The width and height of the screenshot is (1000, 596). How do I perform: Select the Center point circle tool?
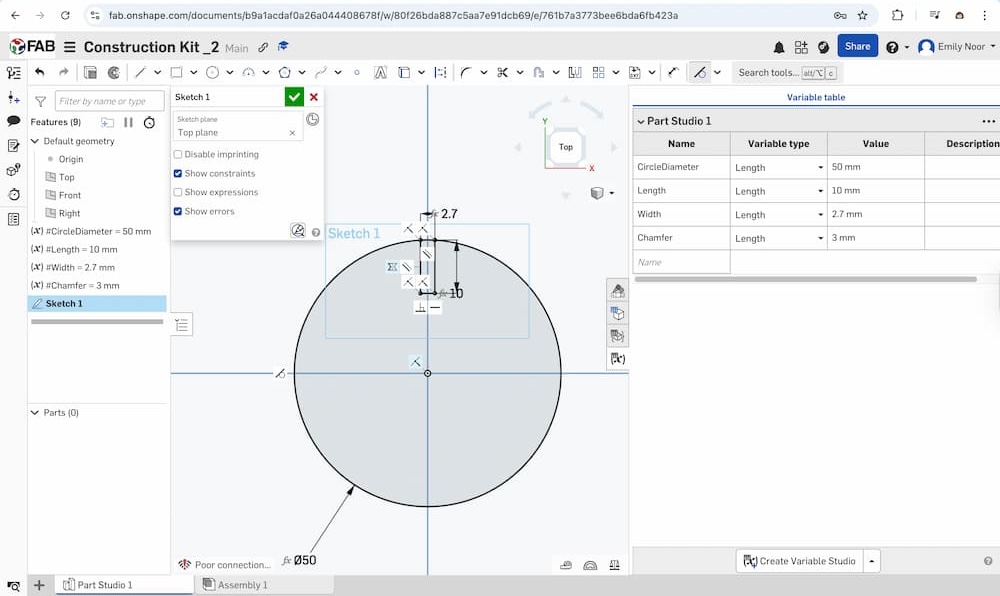[212, 73]
